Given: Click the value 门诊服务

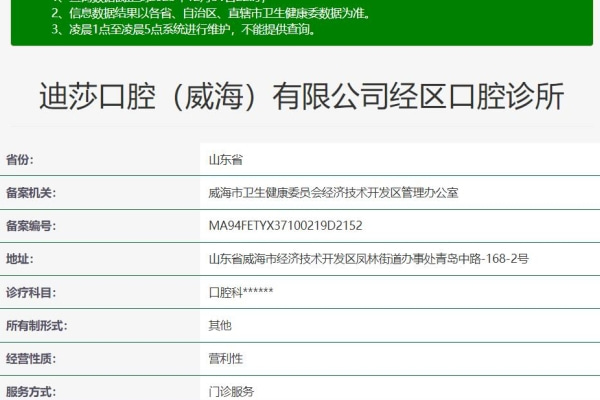Looking at the screenshot, I should (x=232, y=392).
